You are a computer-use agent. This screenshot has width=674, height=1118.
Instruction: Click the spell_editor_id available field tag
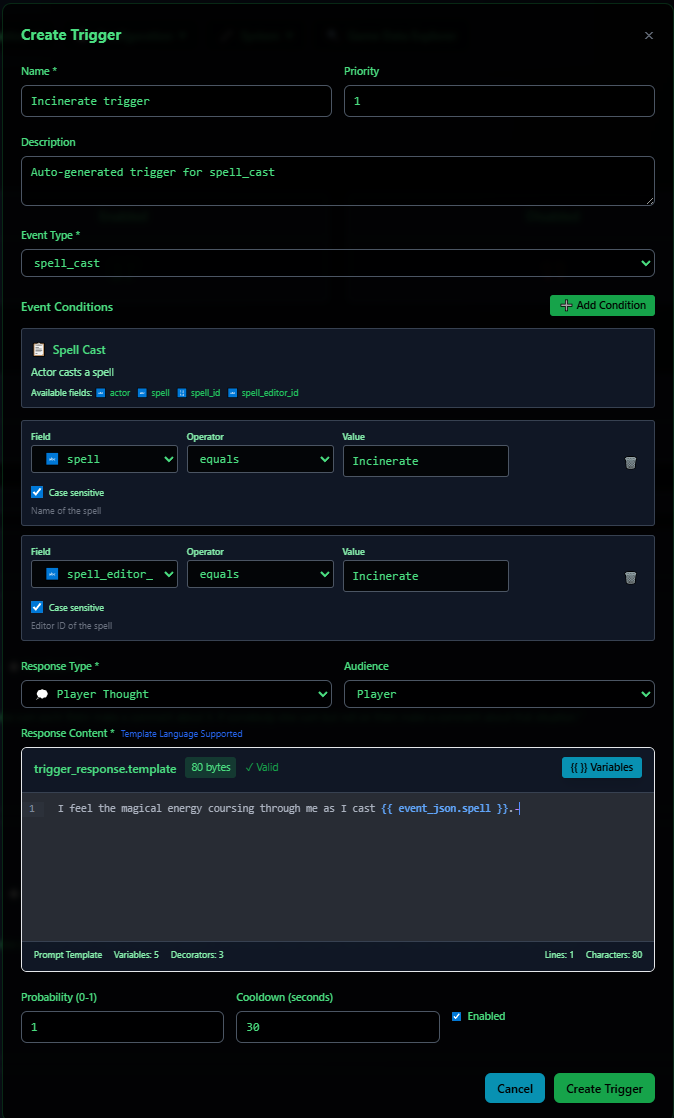[x=263, y=393]
